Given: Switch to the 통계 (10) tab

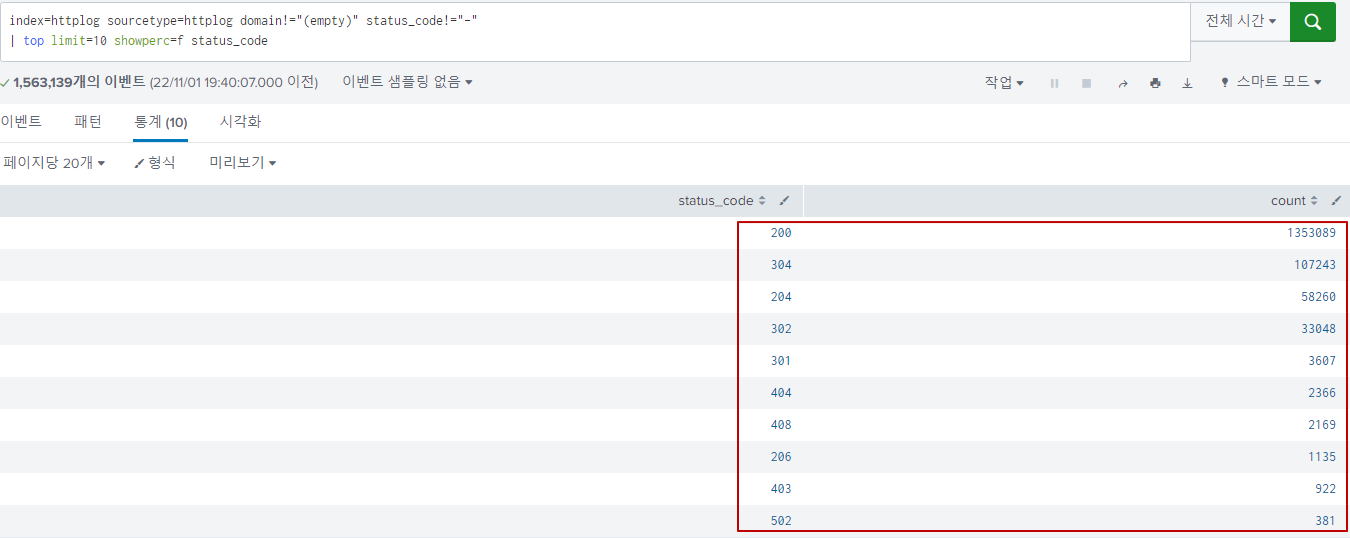Looking at the screenshot, I should 160,122.
